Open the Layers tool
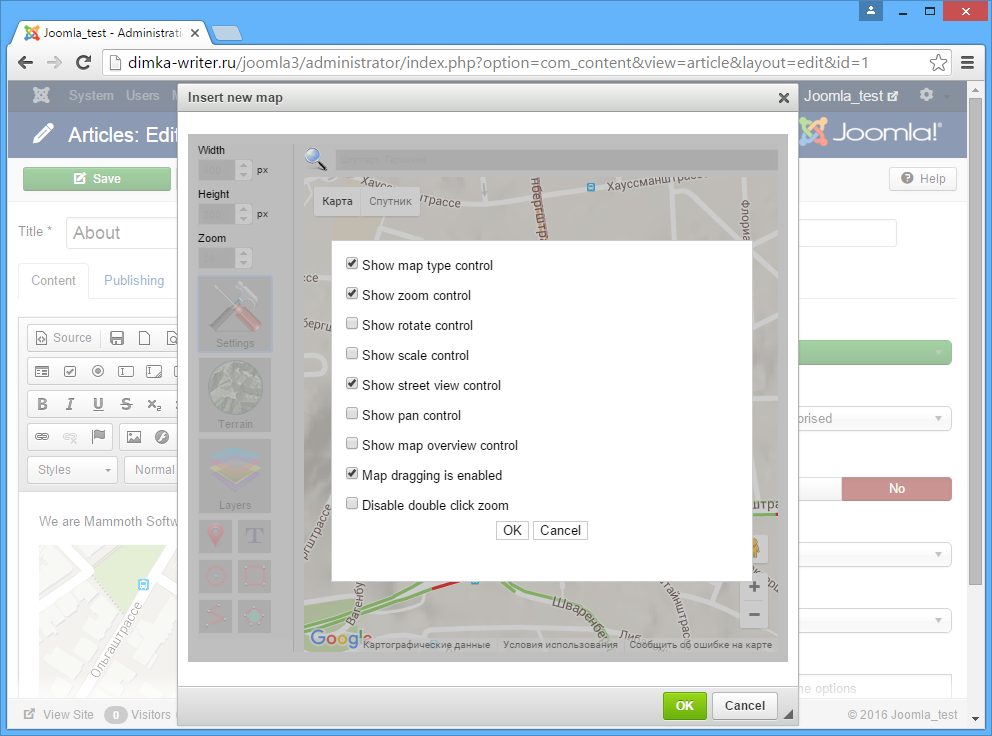Screen dimensions: 992x736 click(x=235, y=475)
